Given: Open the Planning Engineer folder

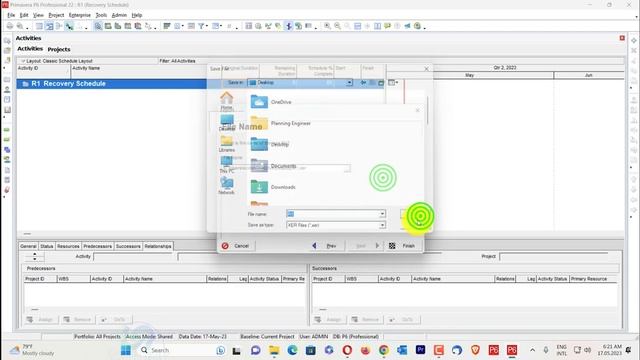Looking at the screenshot, I should [x=281, y=123].
